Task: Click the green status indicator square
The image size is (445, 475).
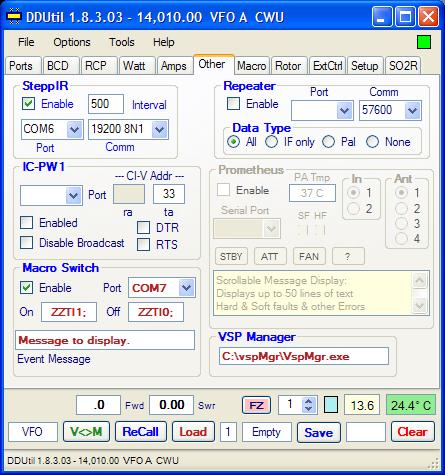Action: tap(424, 42)
